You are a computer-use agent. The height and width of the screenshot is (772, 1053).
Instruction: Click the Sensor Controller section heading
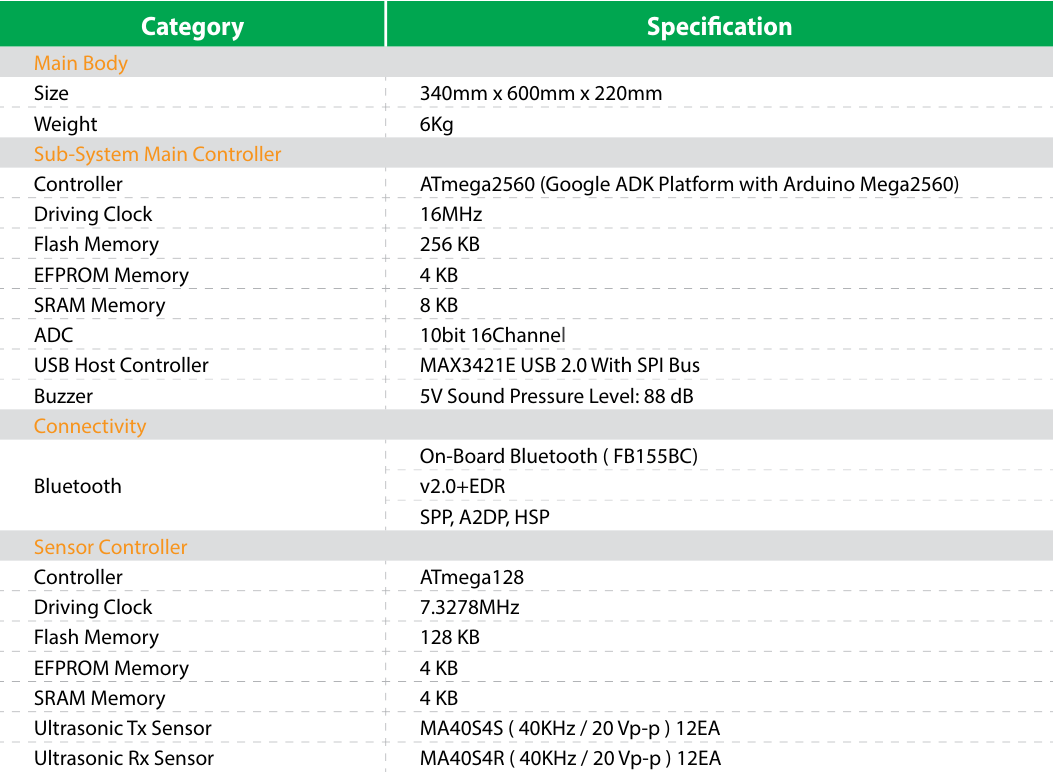[110, 547]
